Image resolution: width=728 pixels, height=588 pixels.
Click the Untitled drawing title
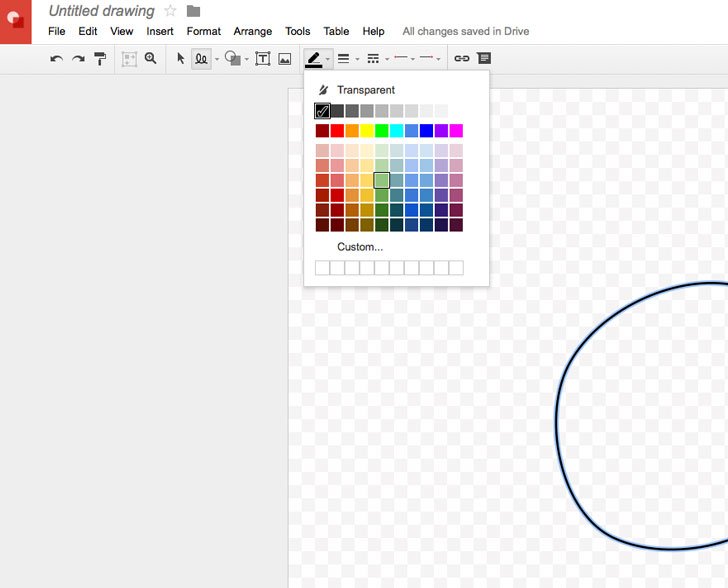click(102, 11)
